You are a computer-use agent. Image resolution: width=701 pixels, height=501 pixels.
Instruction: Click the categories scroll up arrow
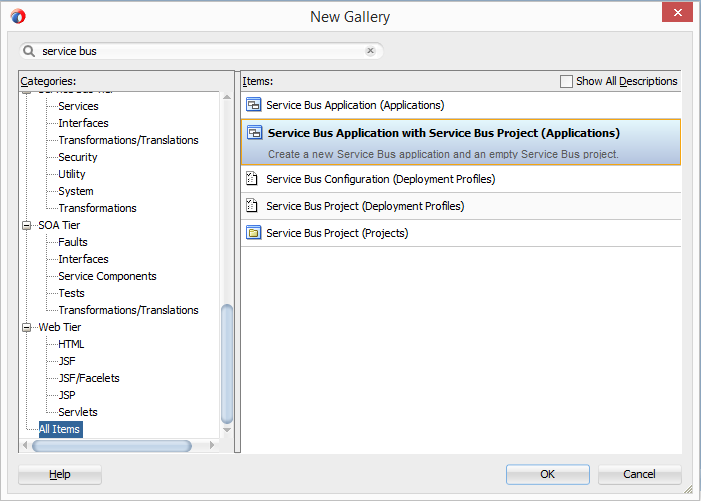227,97
